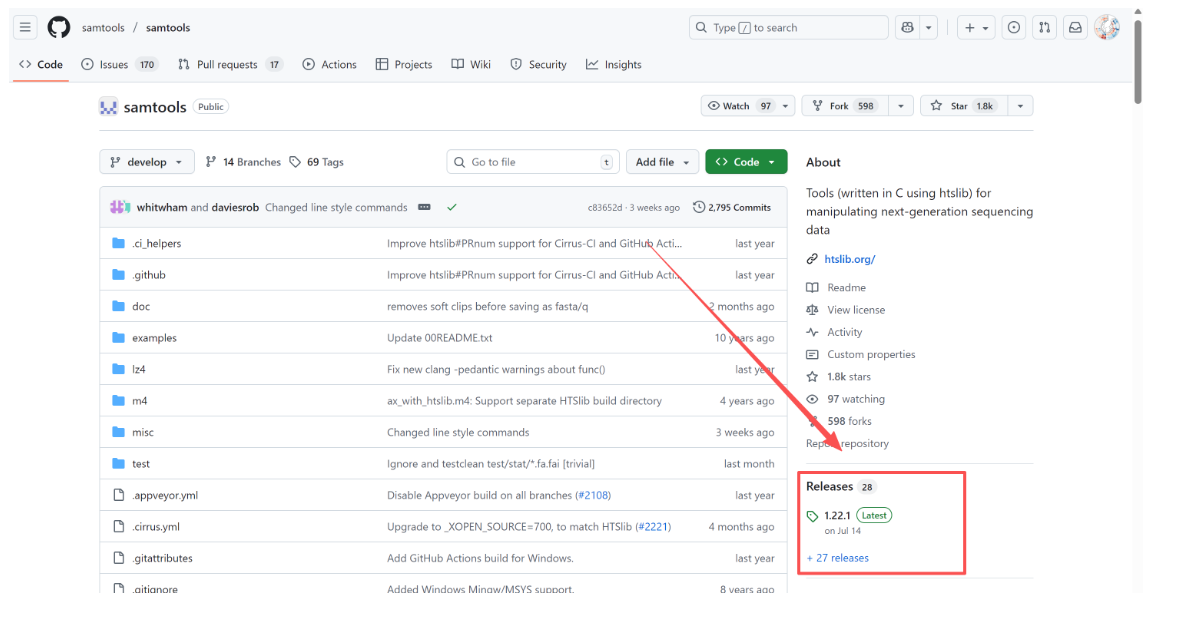Switch to the Issues tab
Viewport: 1184px width, 618px height.
pos(119,64)
